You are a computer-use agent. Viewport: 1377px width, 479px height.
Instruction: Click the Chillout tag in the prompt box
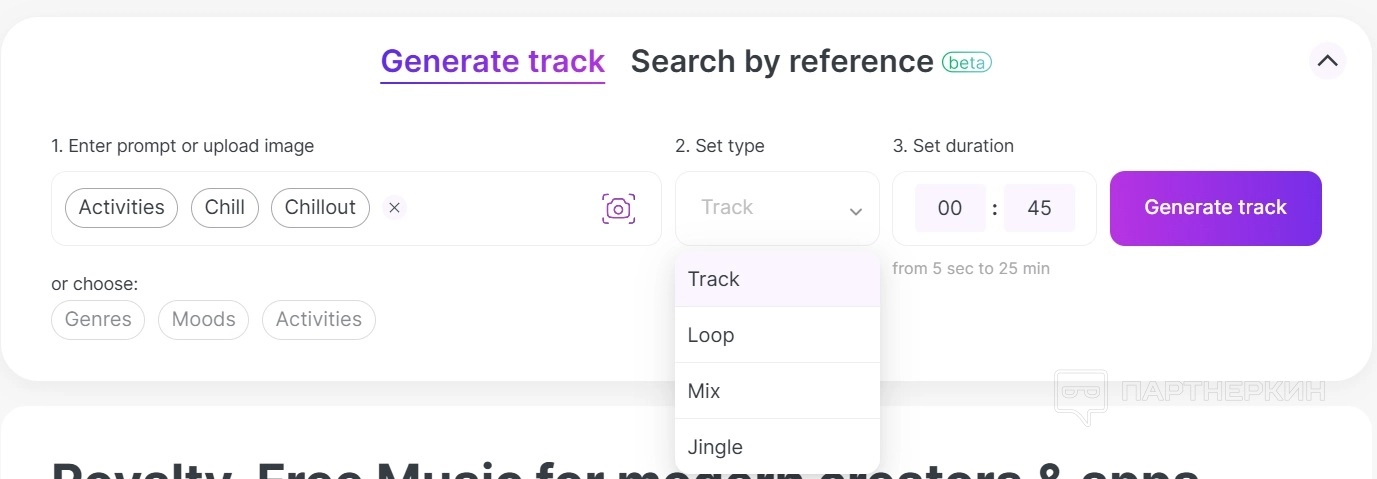click(320, 208)
